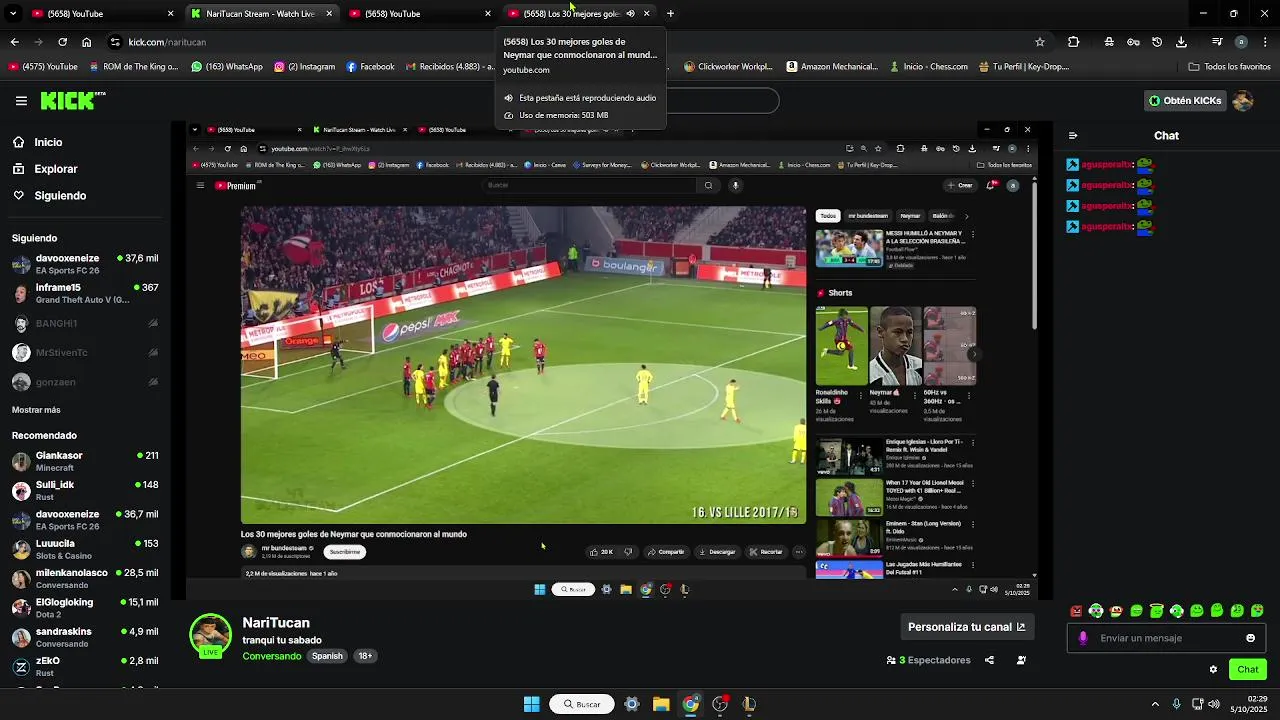Screen dimensions: 1280x720
Task: Open Inicio - Chess.com bookmark
Action: click(927, 67)
